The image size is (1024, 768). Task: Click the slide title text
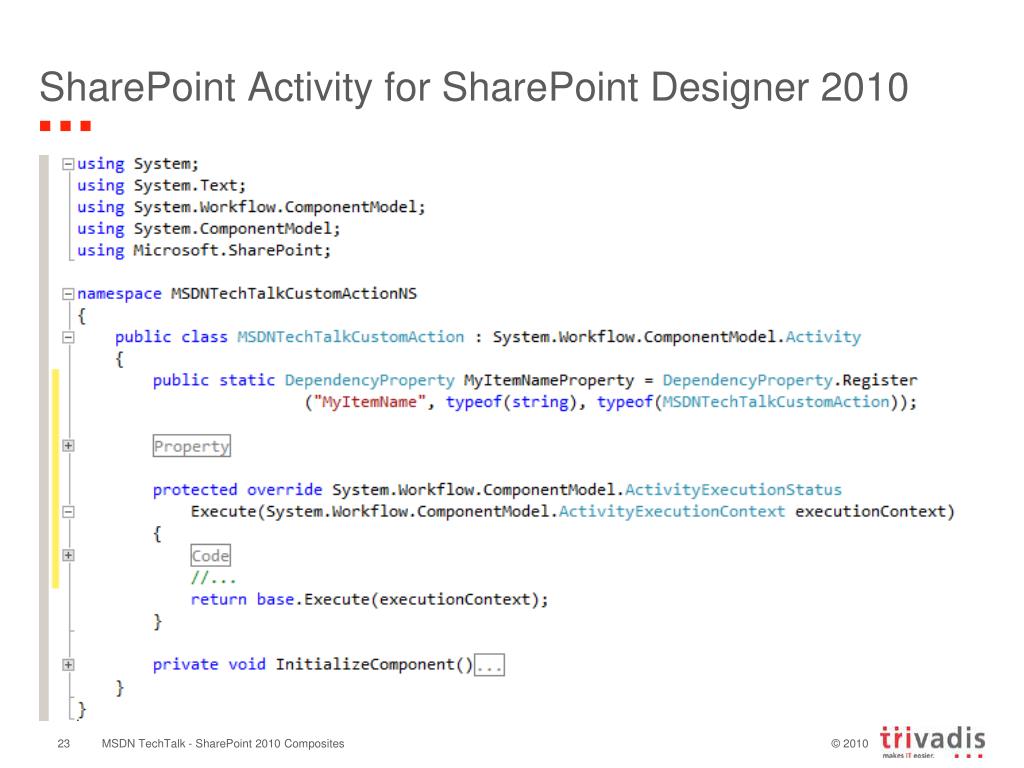point(474,88)
